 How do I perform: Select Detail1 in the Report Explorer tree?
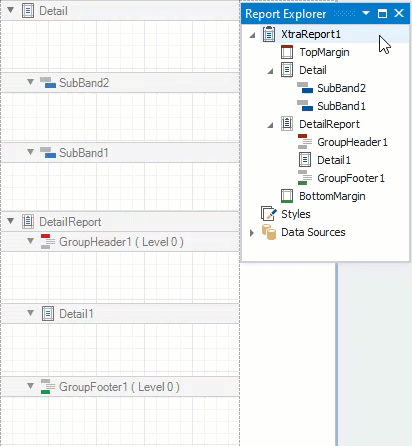334,160
